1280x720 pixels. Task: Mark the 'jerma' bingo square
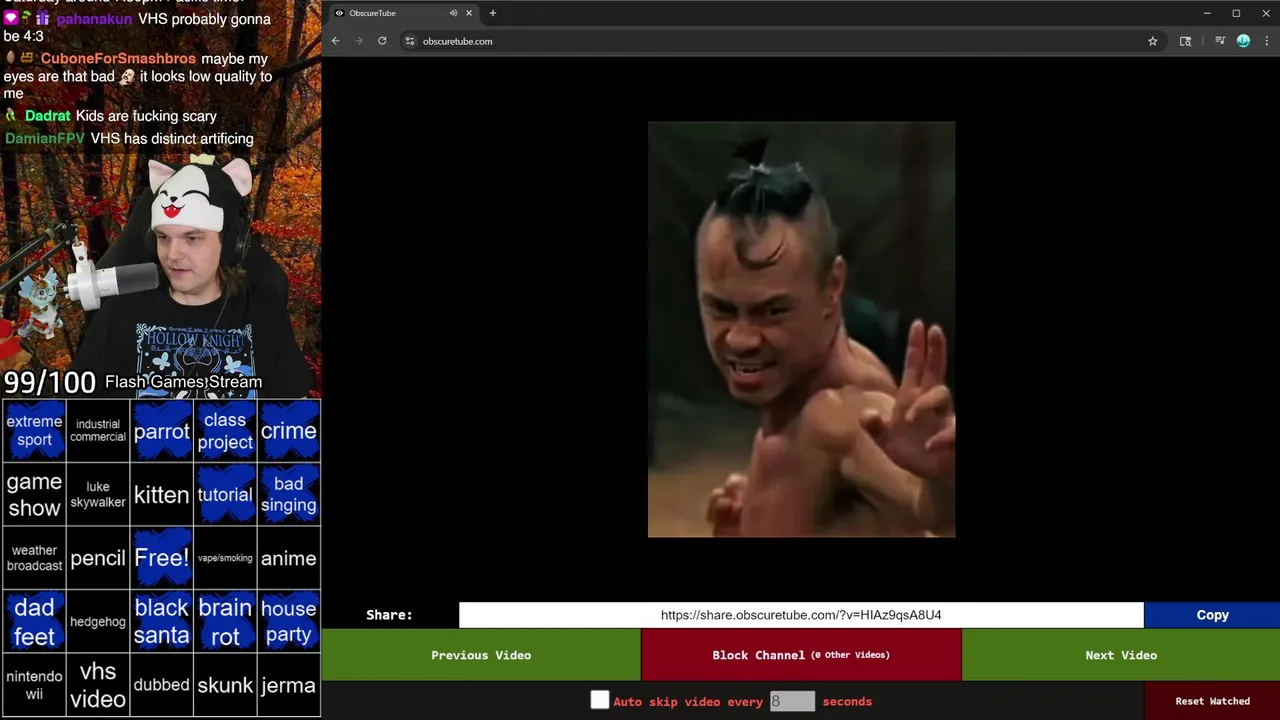pyautogui.click(x=289, y=685)
